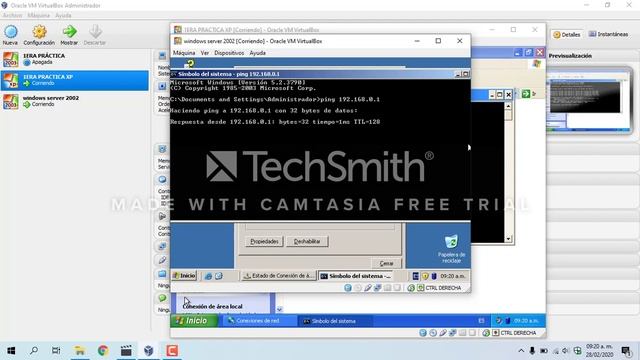Select Símbolo del sistema in XP taskbar
The width and height of the screenshot is (640, 360).
click(x=335, y=321)
